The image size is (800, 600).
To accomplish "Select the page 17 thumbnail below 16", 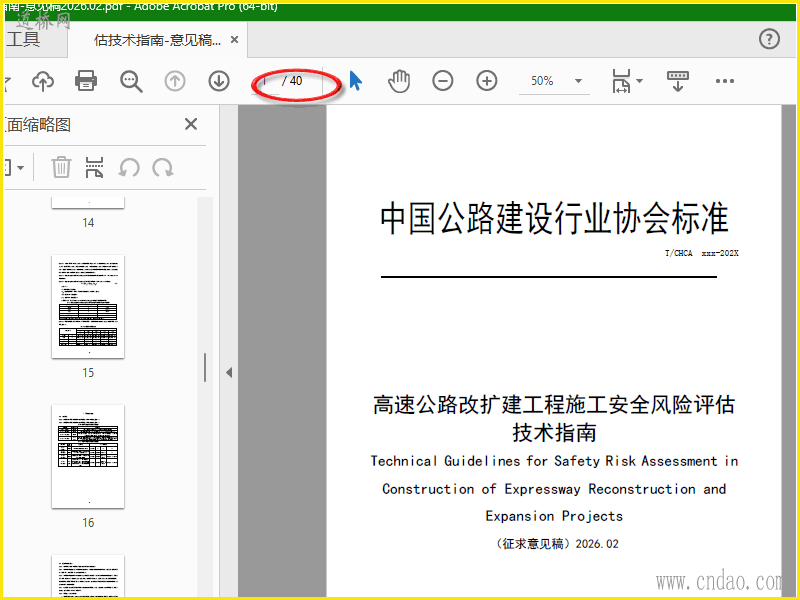I will pyautogui.click(x=88, y=576).
